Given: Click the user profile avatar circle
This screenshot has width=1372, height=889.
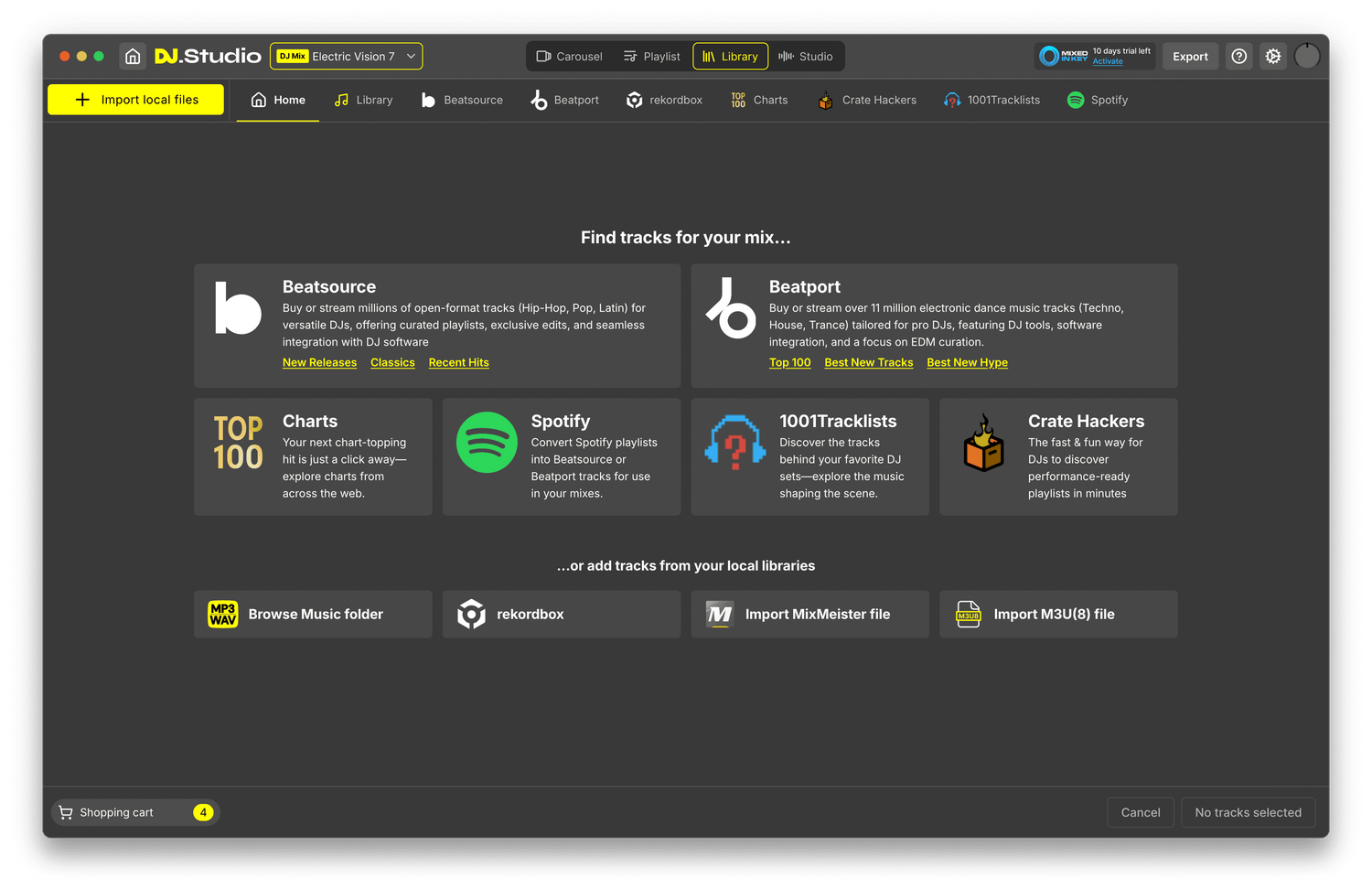Looking at the screenshot, I should pos(1307,57).
